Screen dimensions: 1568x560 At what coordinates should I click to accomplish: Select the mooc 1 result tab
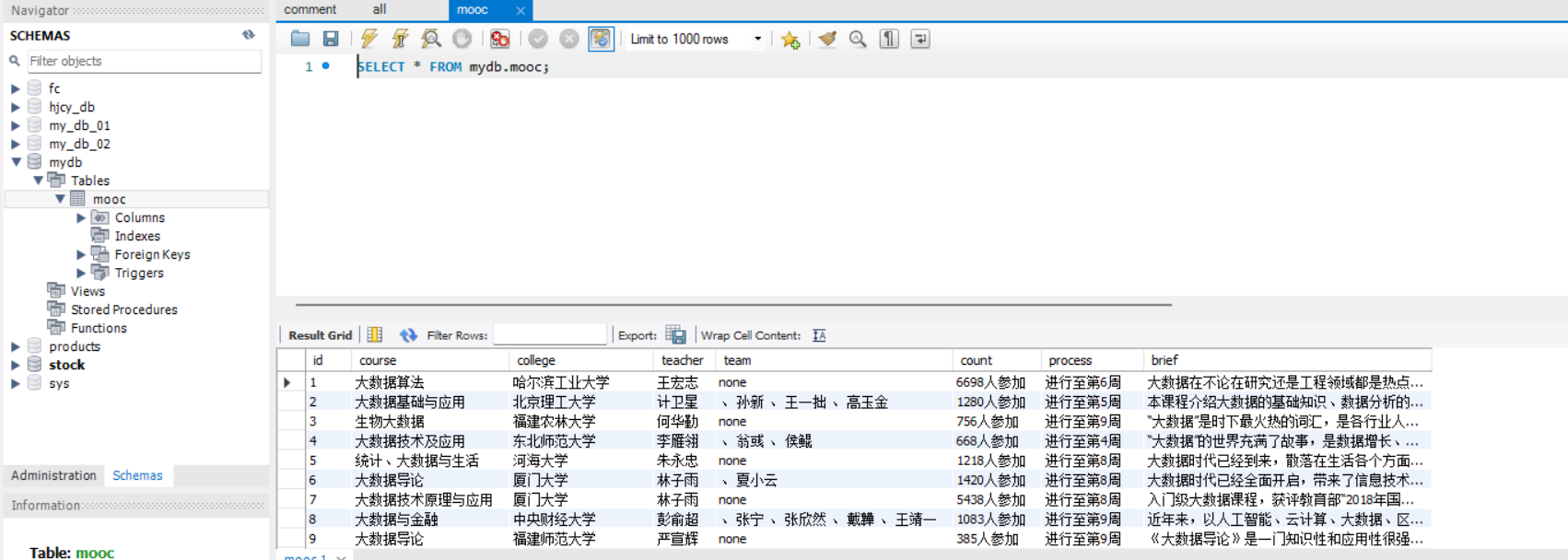click(x=305, y=556)
